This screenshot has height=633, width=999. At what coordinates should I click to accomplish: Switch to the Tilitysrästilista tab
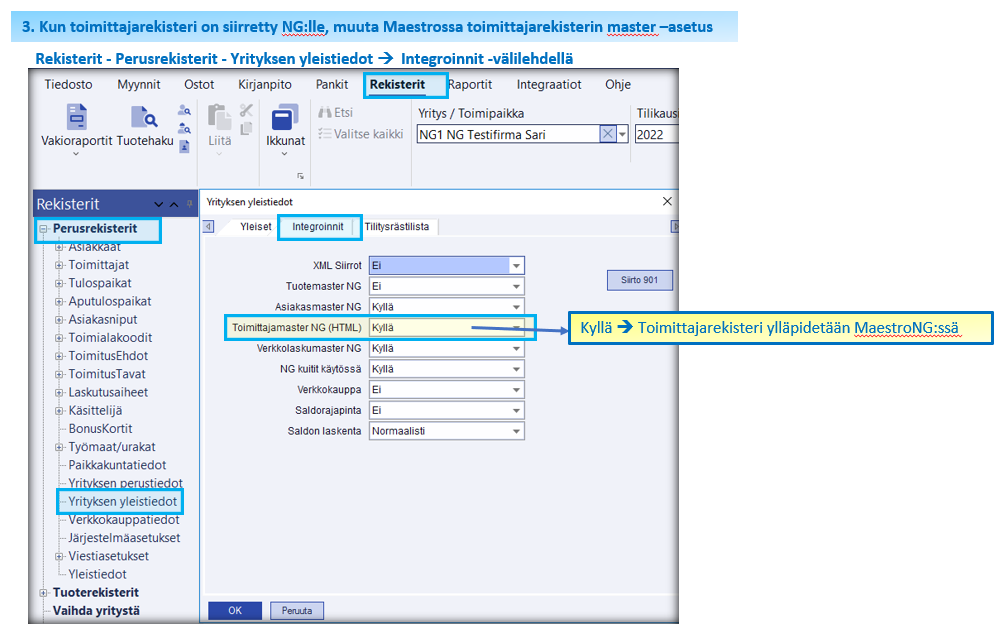[397, 227]
